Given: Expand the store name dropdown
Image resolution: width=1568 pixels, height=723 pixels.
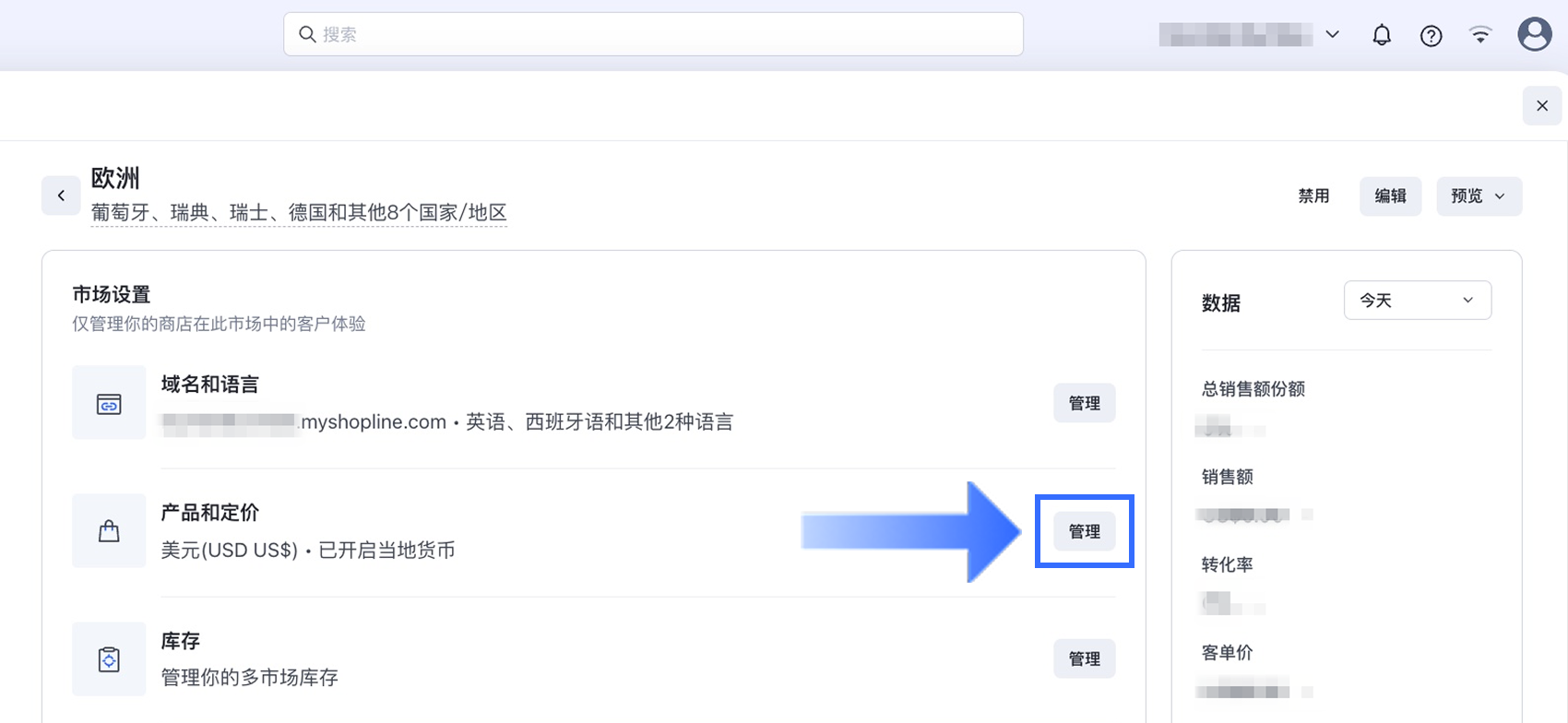Looking at the screenshot, I should 1332,35.
